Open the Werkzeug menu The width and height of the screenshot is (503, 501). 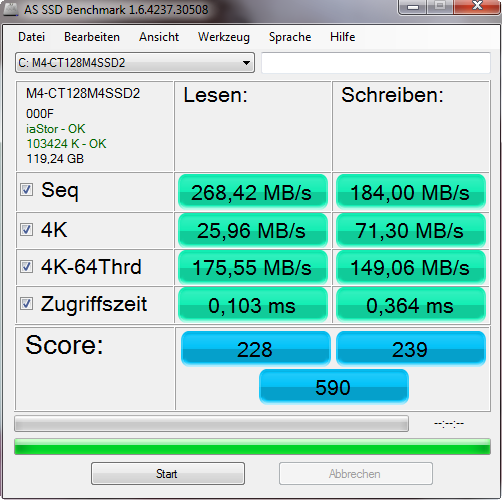tap(224, 37)
